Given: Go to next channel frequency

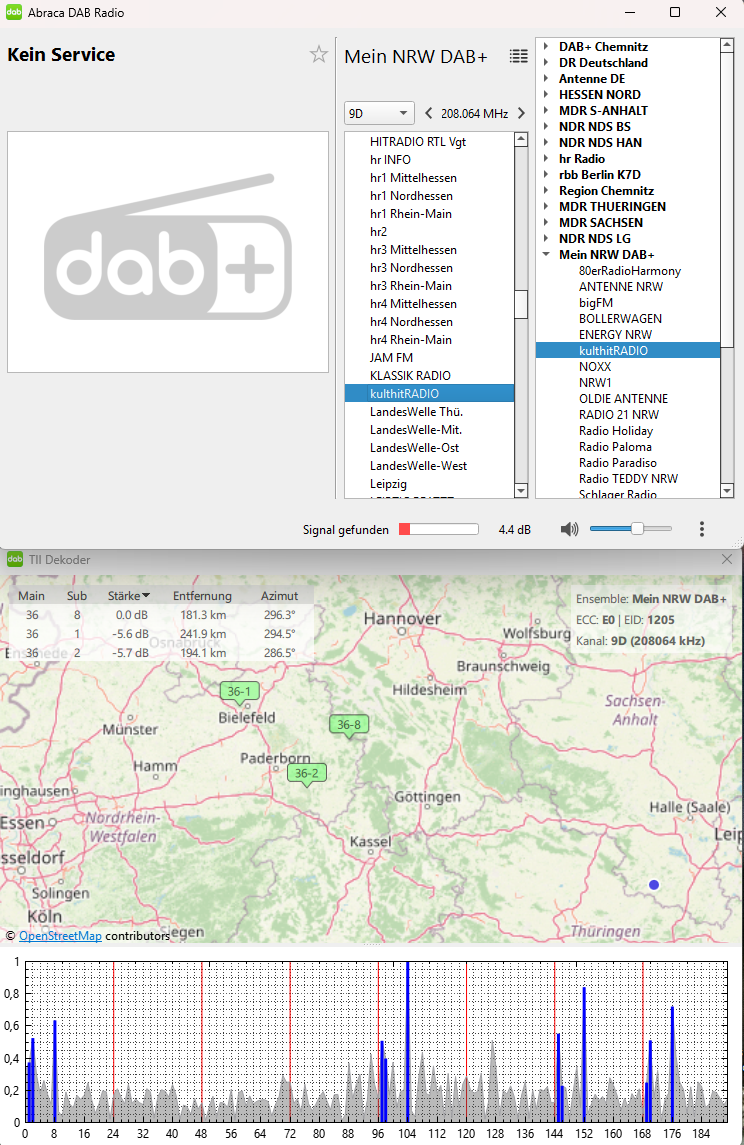Looking at the screenshot, I should pos(521,113).
